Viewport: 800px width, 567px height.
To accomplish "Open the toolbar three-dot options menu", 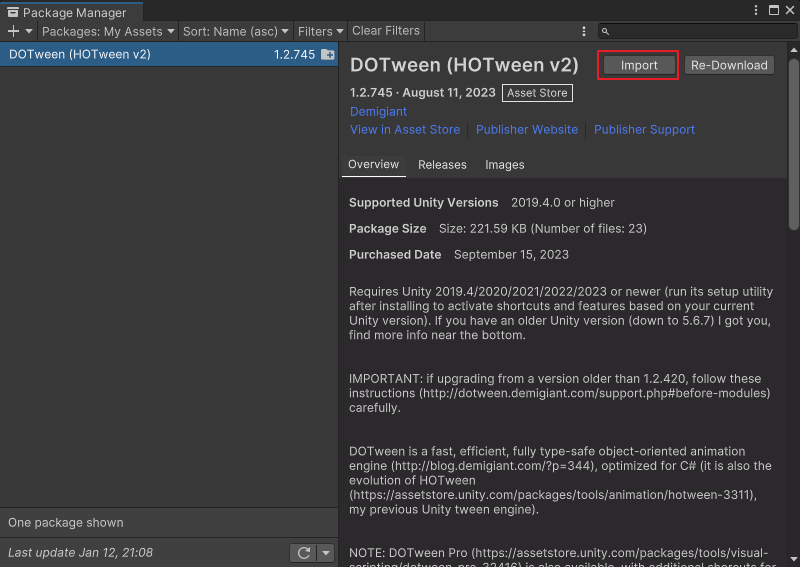I will pyautogui.click(x=584, y=32).
